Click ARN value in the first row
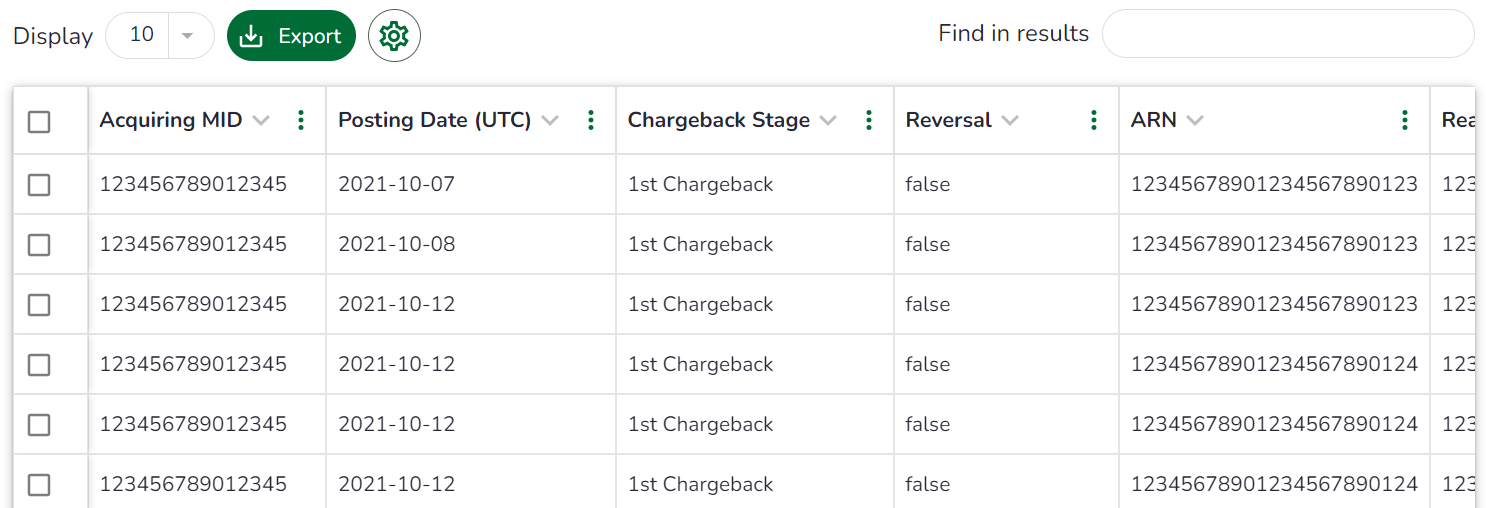The width and height of the screenshot is (1486, 508). pos(1274,184)
